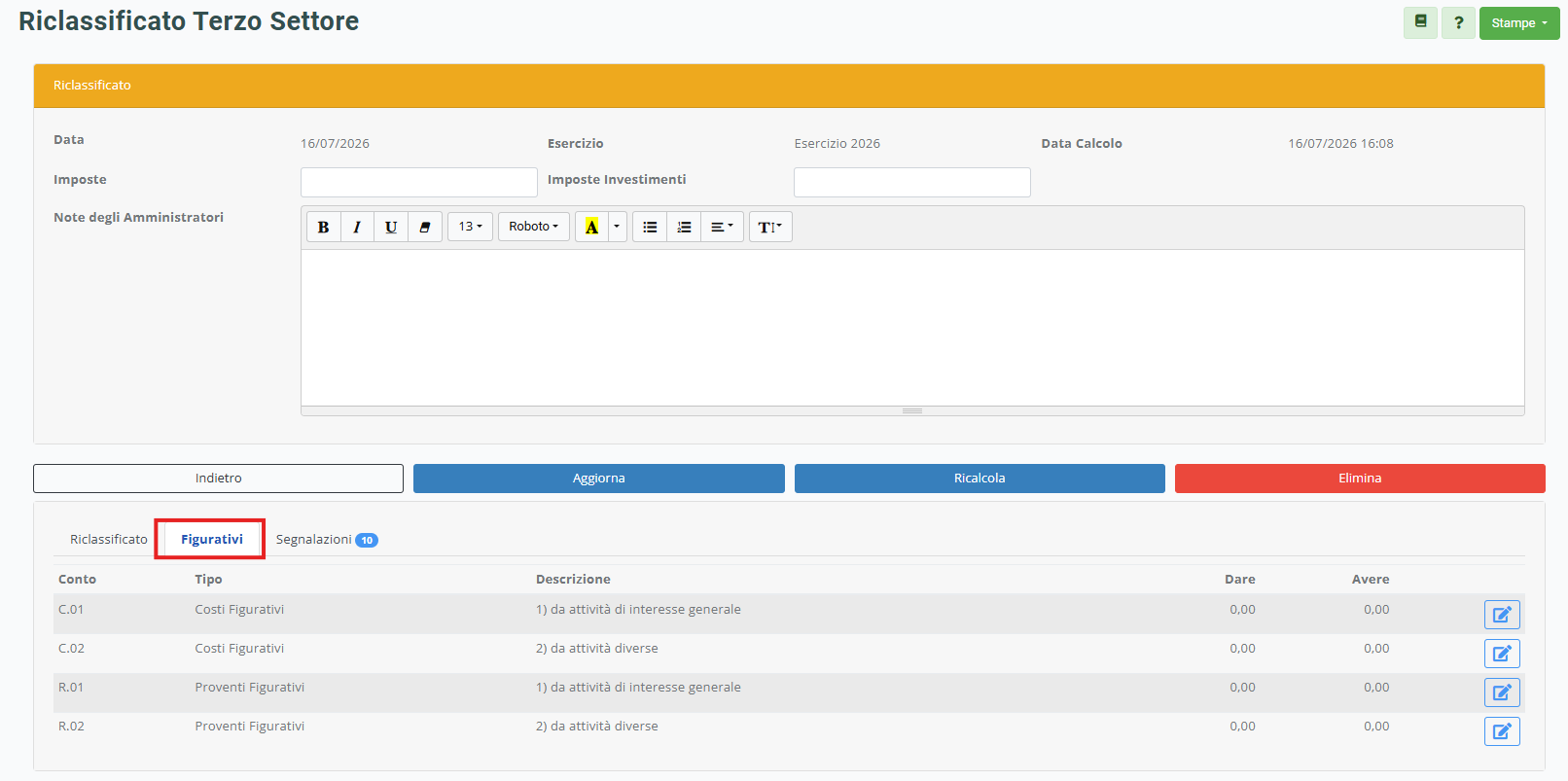Open the font size 13 dropdown
Viewport: 1568px width, 781px height.
470,227
